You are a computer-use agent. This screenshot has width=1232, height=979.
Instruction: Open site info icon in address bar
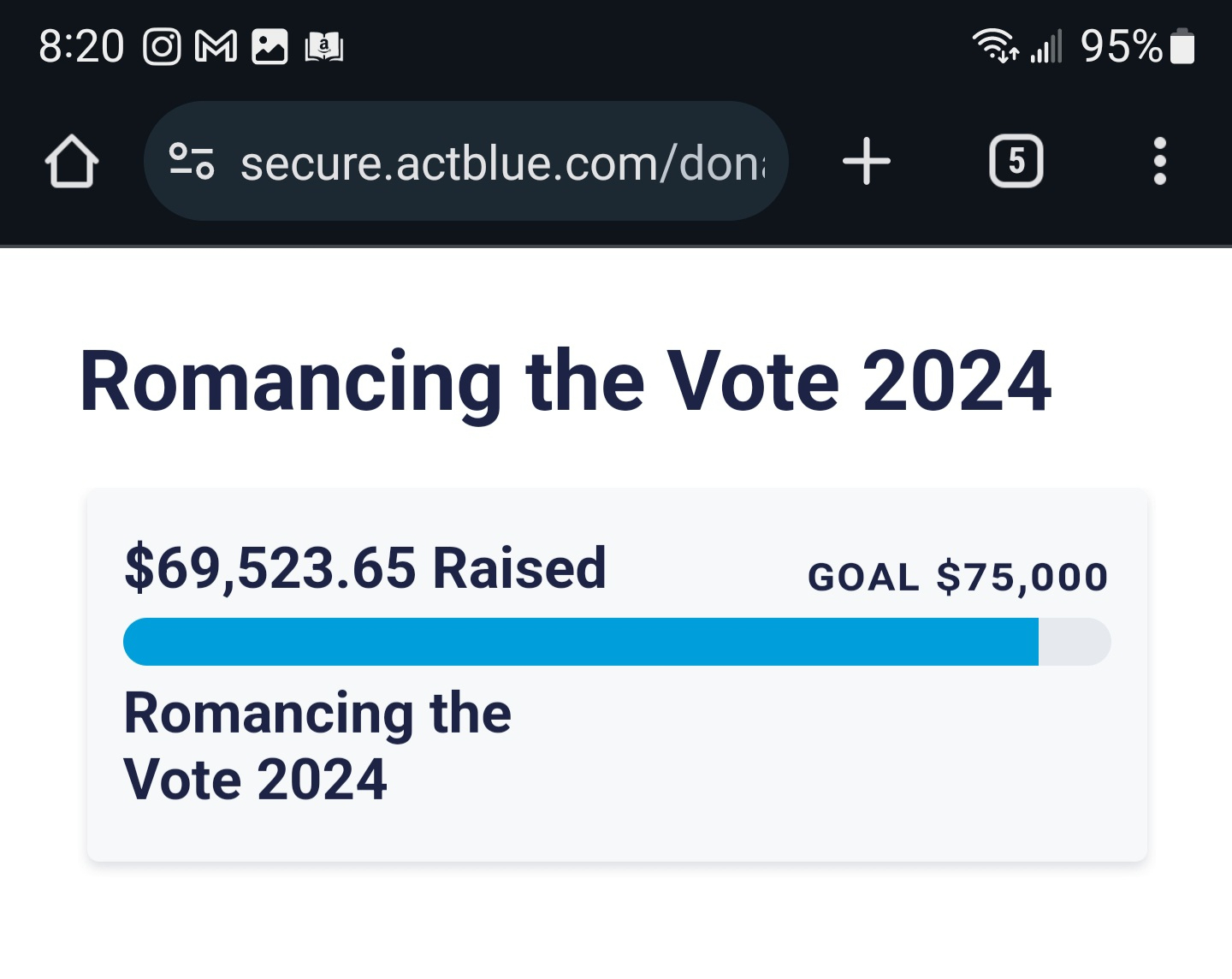(x=192, y=161)
